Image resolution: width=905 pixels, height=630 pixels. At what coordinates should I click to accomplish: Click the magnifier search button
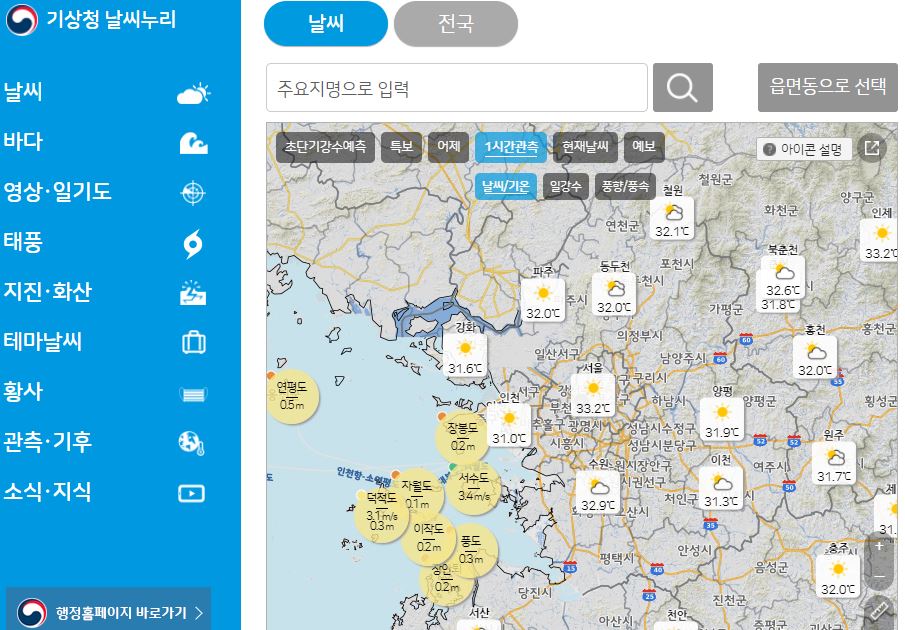point(683,88)
